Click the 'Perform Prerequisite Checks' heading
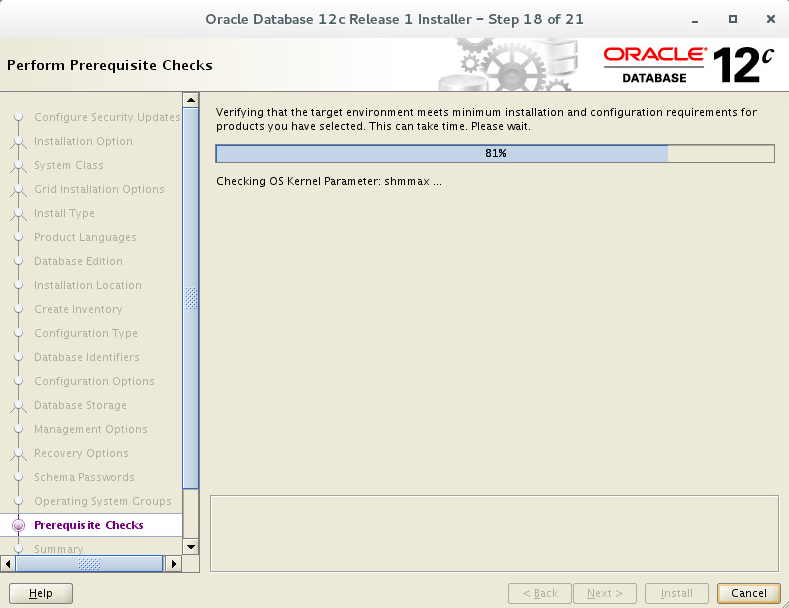The width and height of the screenshot is (789, 608). 110,65
